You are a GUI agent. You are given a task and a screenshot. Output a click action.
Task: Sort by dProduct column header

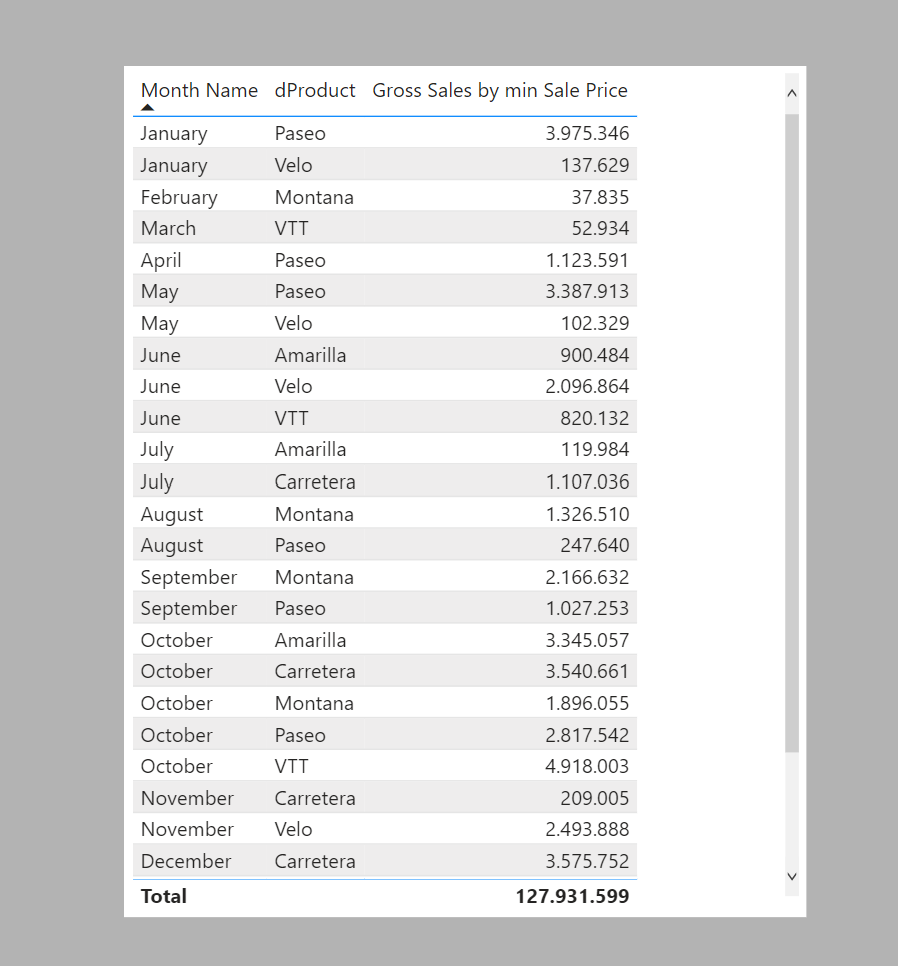(315, 91)
